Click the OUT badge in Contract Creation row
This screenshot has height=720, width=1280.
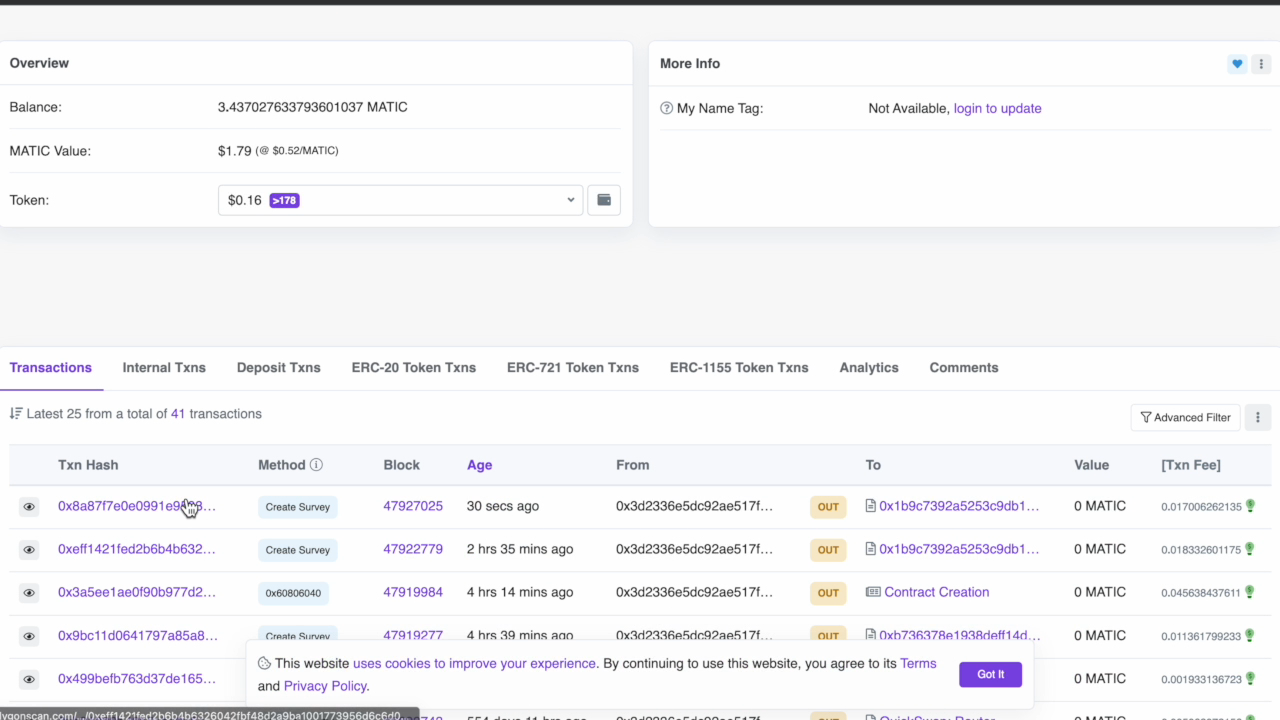point(828,593)
